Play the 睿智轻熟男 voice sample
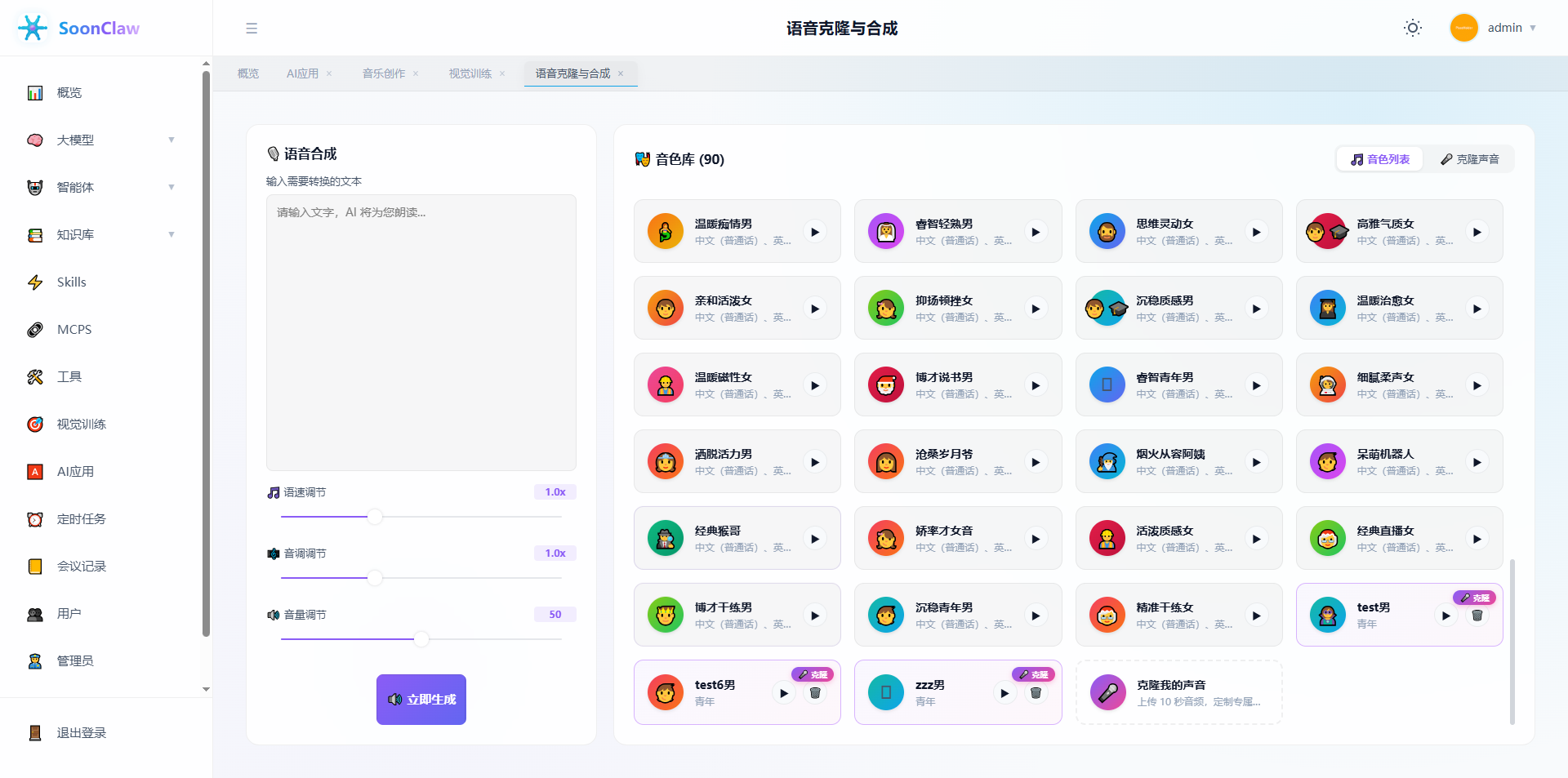Image resolution: width=1568 pixels, height=778 pixels. 1036,232
